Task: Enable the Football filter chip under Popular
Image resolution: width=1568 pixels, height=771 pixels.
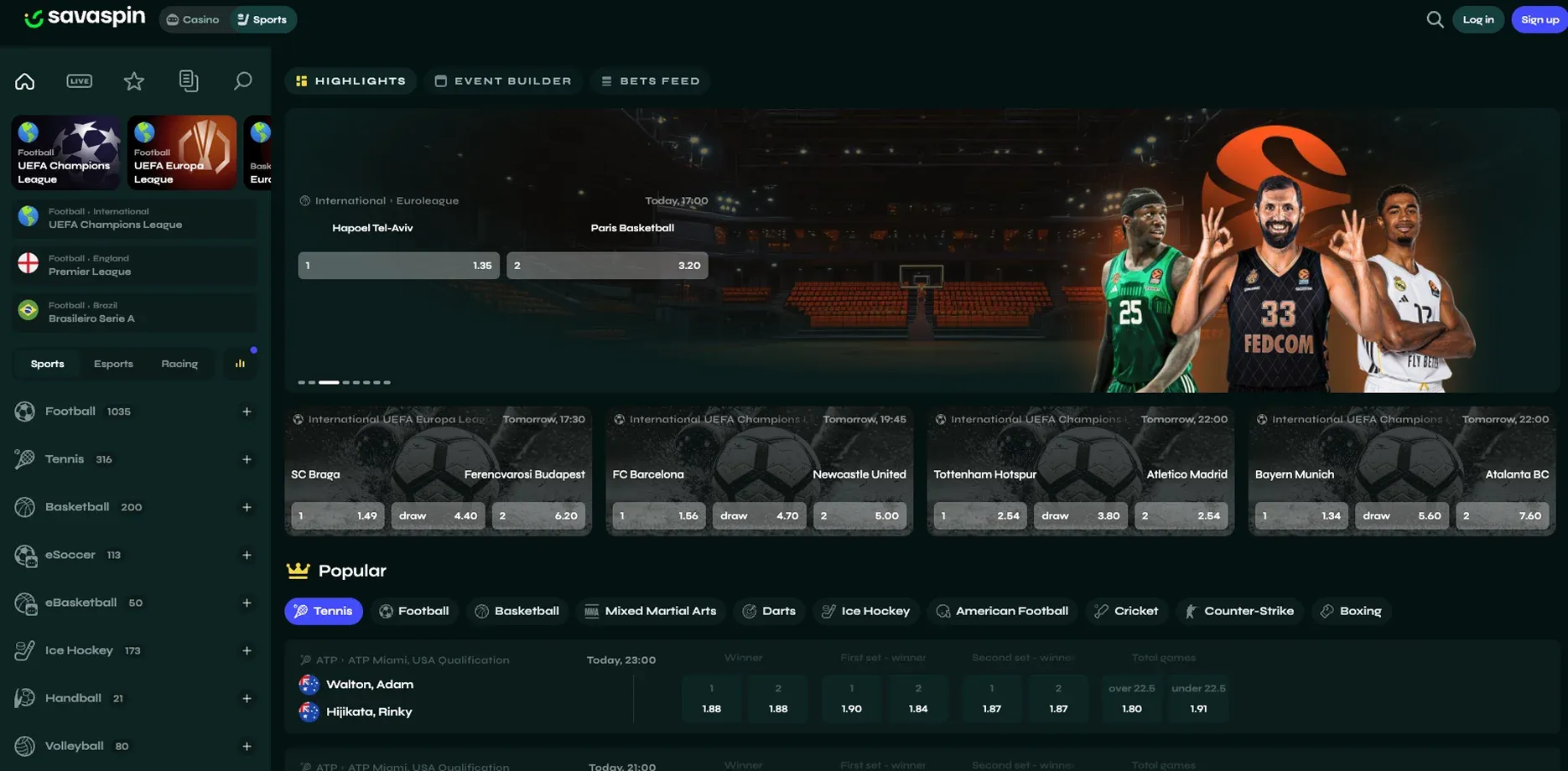Action: (414, 610)
